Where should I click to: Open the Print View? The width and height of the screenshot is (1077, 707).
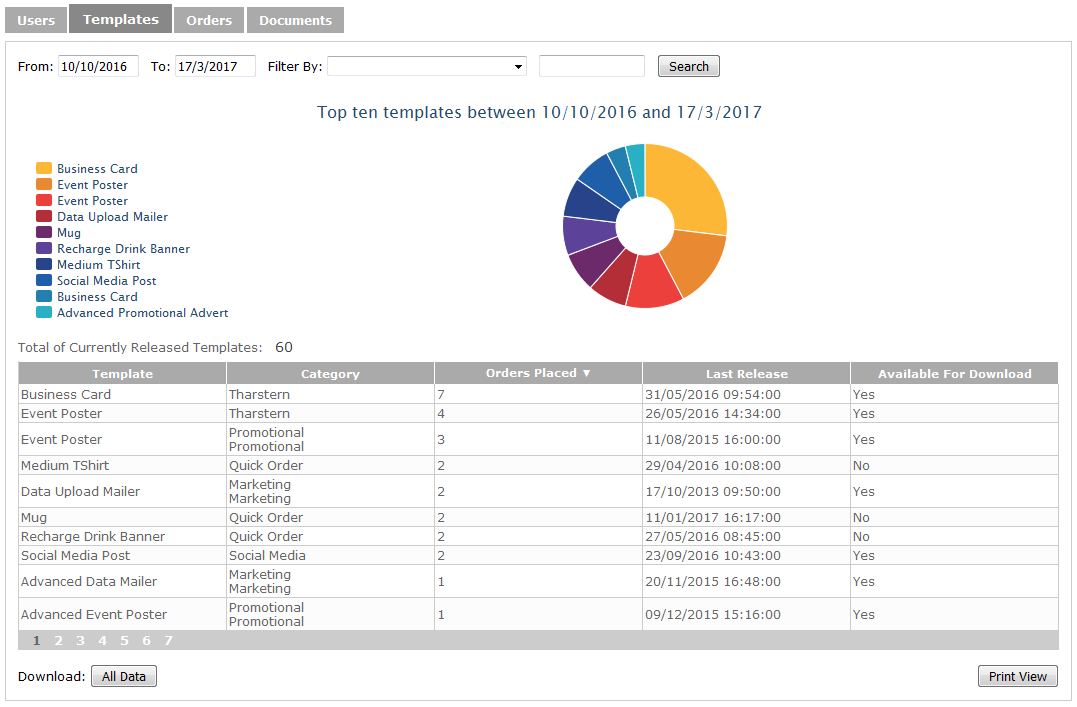point(1017,677)
